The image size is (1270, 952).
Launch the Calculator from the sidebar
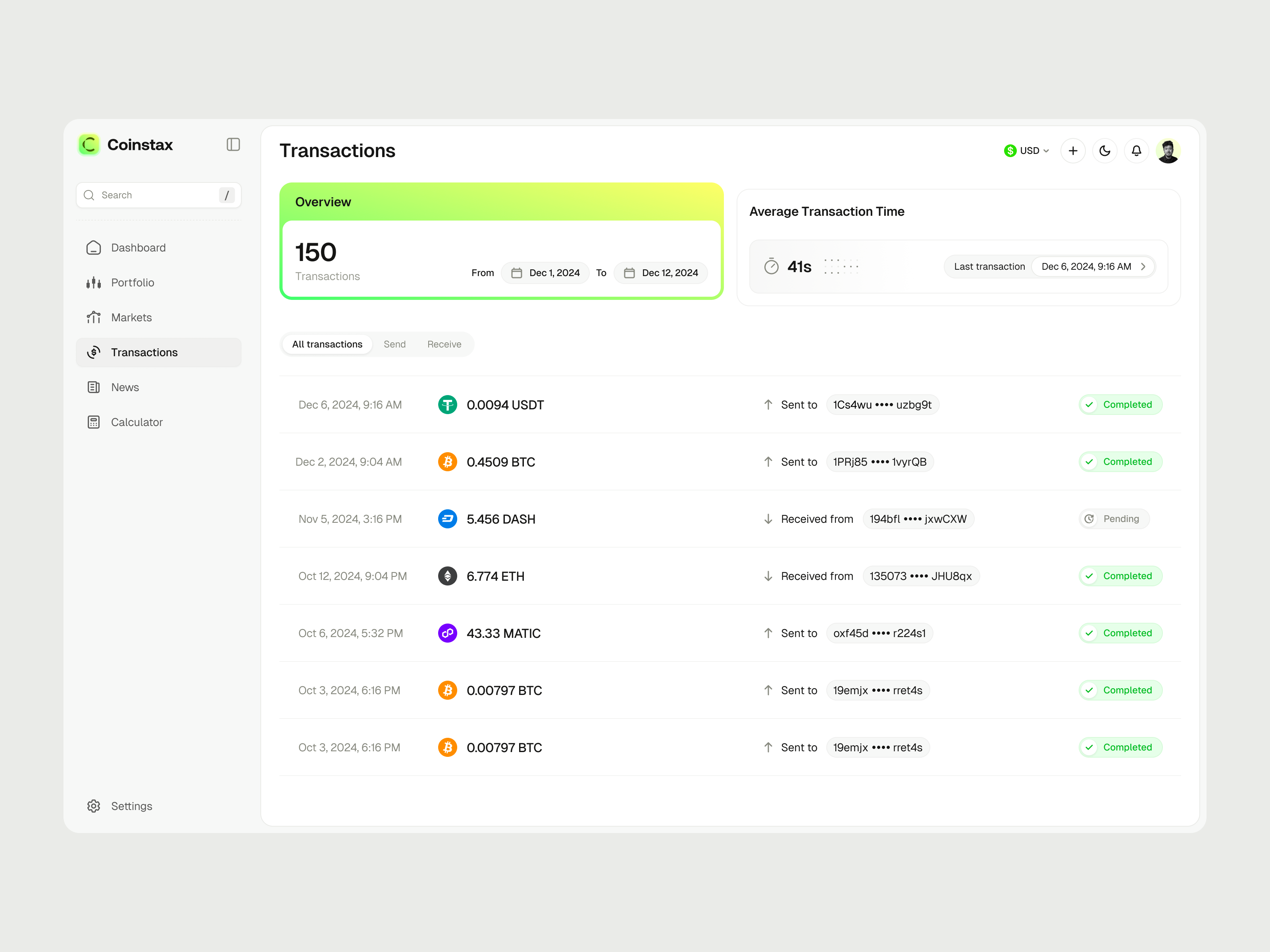point(136,422)
